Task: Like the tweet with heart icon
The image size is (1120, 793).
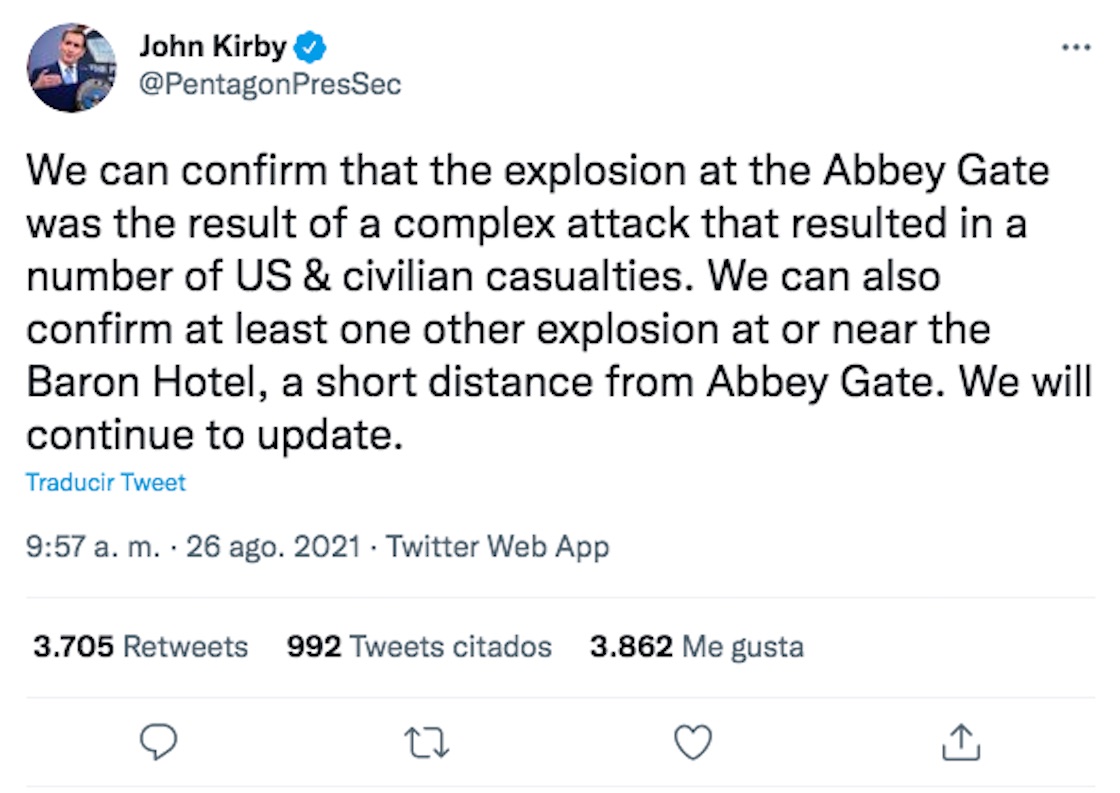Action: point(693,741)
